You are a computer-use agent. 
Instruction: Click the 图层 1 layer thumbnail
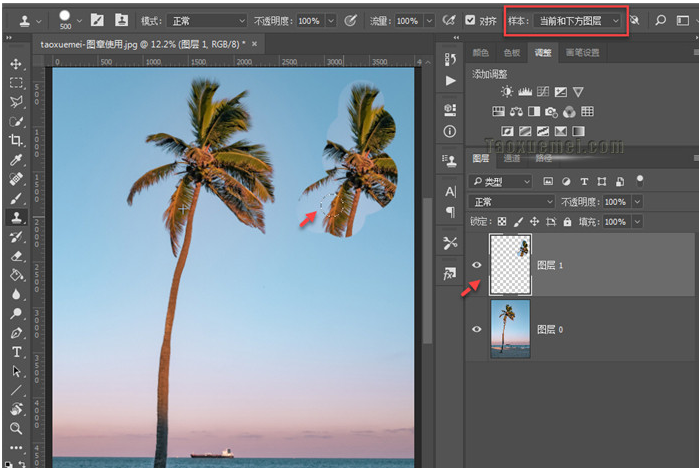(x=510, y=265)
